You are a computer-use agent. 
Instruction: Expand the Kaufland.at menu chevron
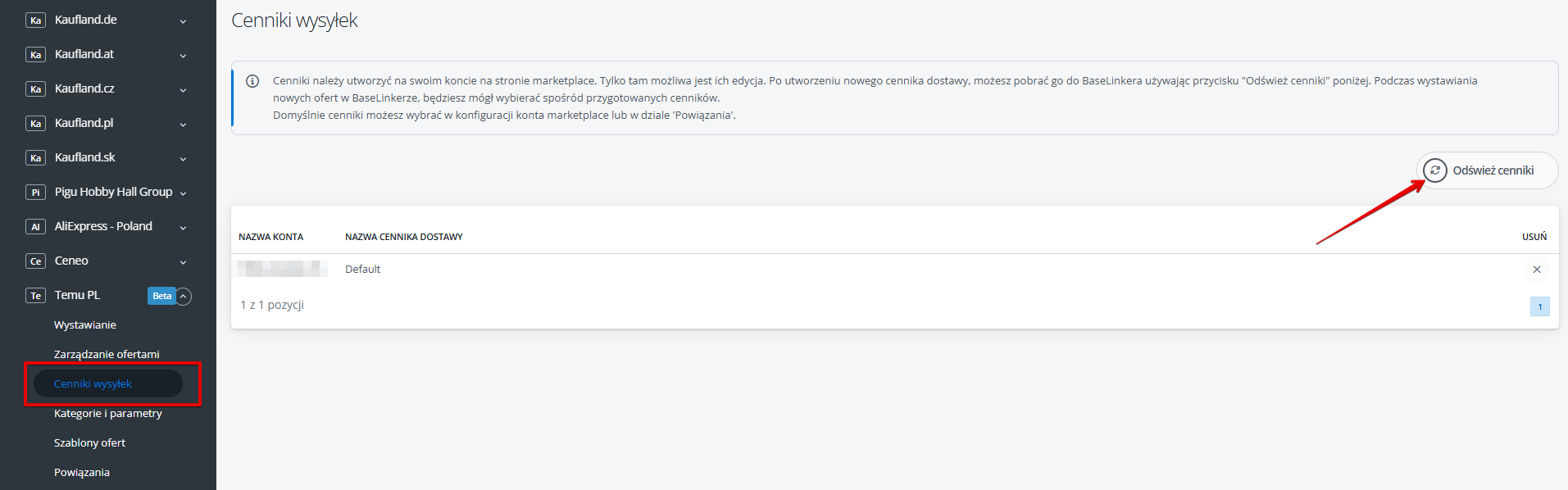coord(183,56)
